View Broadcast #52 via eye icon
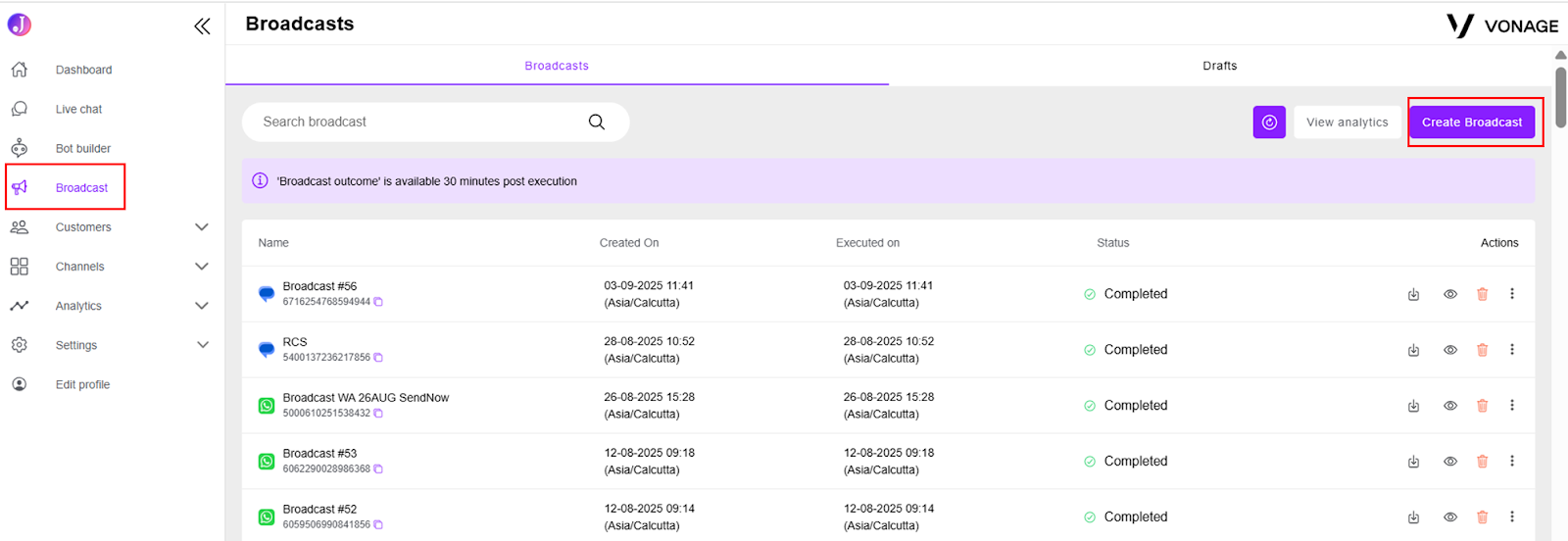1568x541 pixels. point(1450,516)
